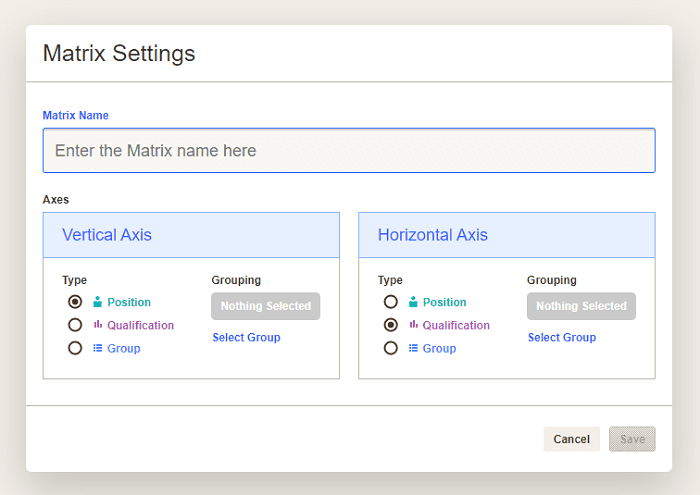Click the Group list icon under Vertical Axis
This screenshot has height=495, width=700.
coord(97,348)
